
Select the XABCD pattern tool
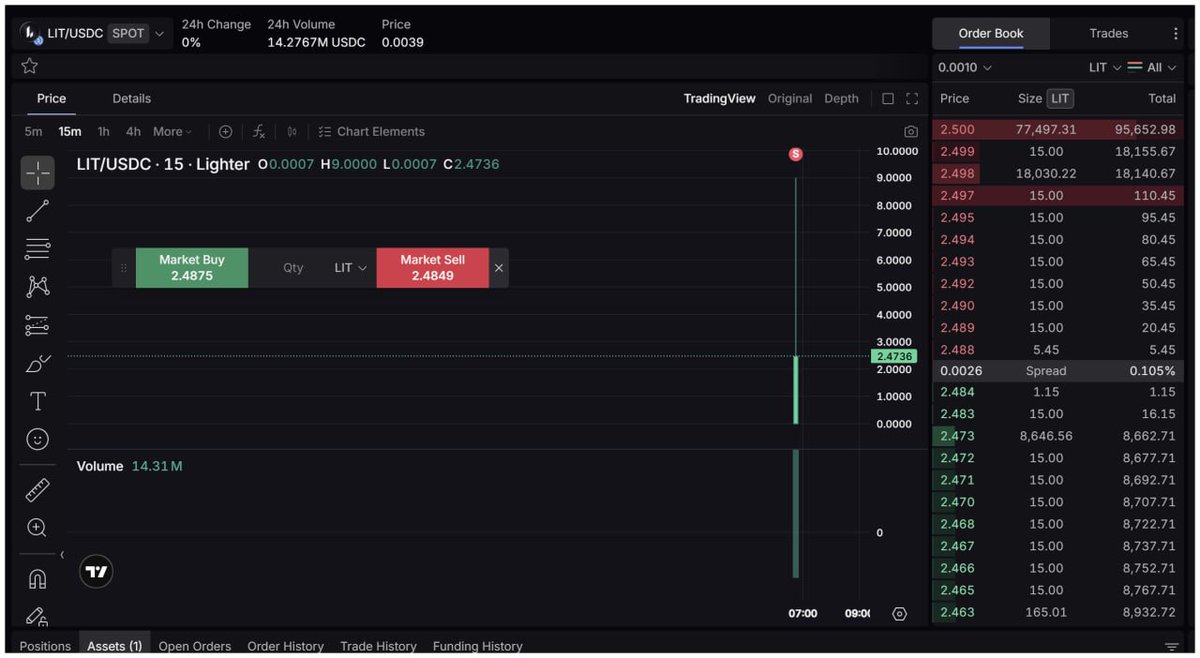pos(38,287)
